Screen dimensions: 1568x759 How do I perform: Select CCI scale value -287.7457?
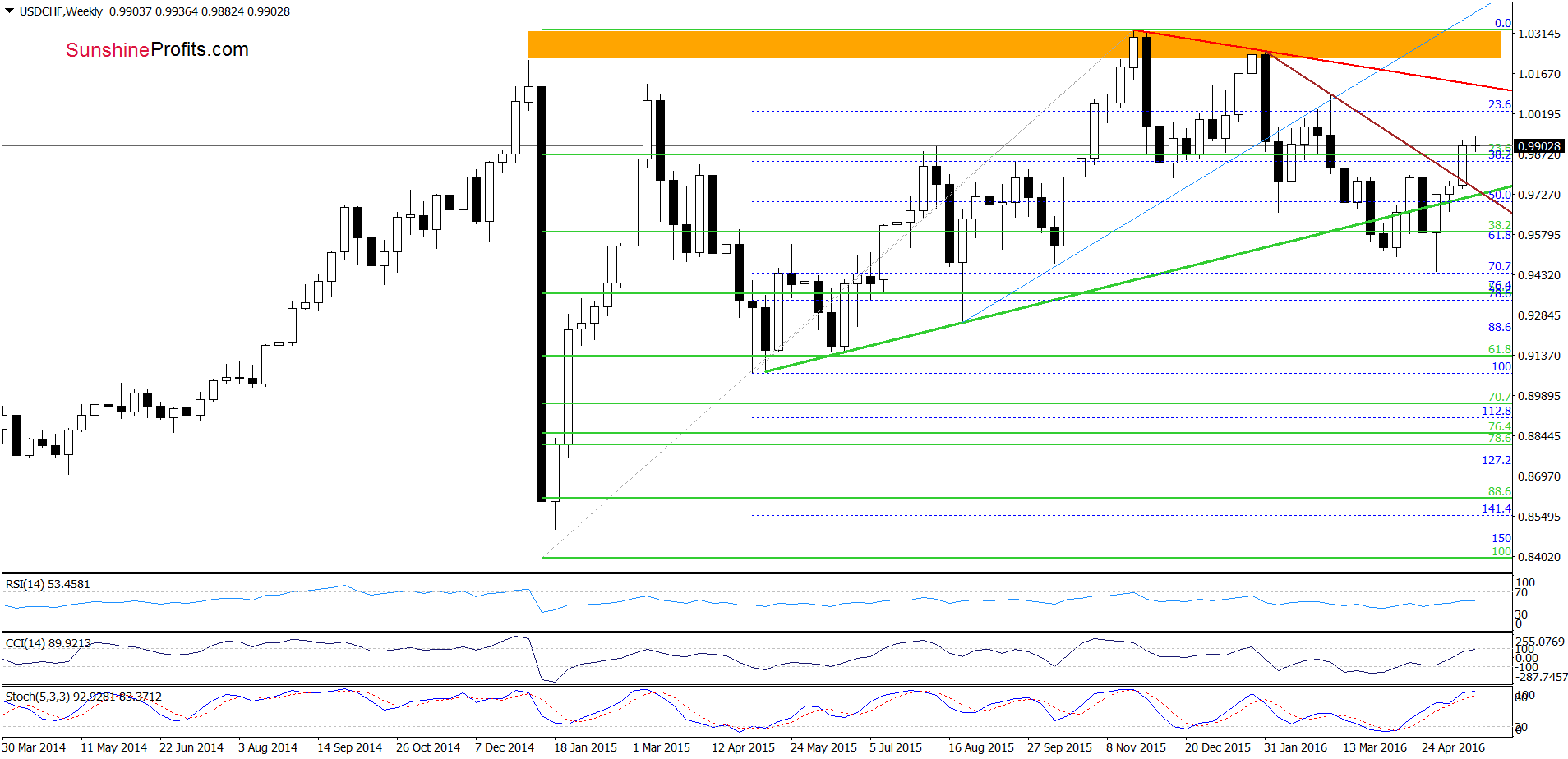pos(1540,677)
